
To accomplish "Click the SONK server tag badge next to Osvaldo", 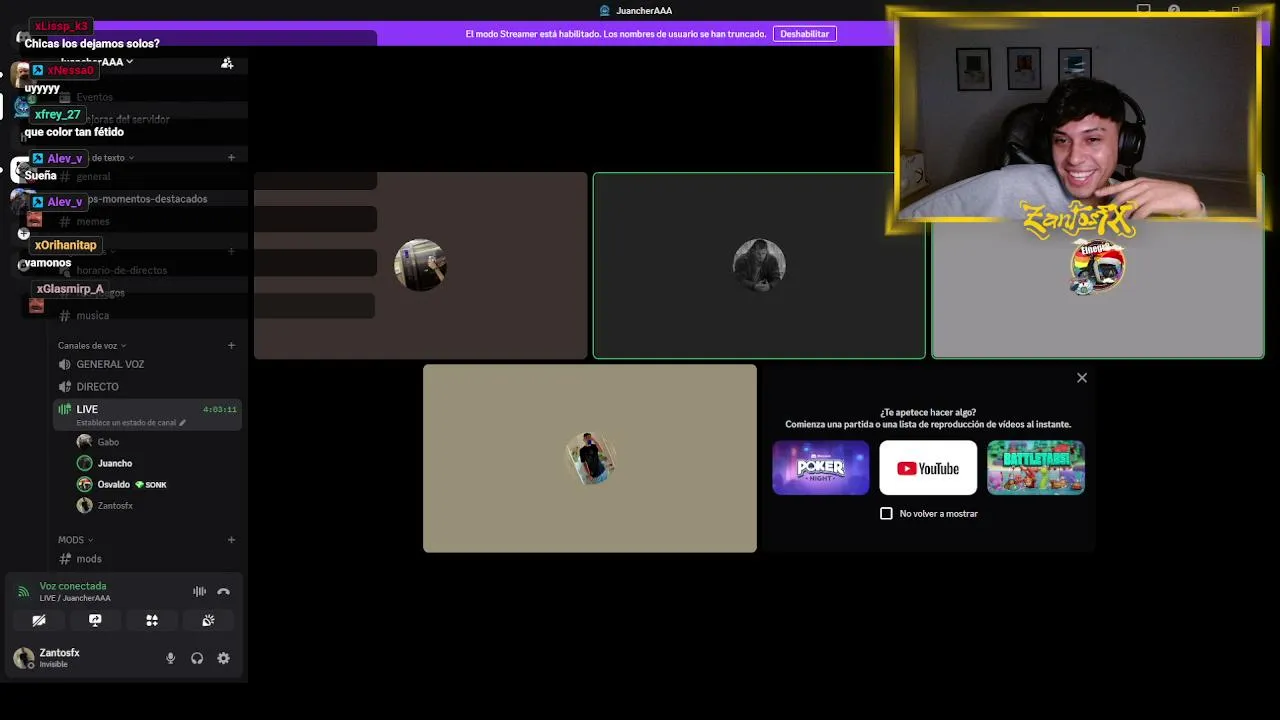I will [x=151, y=485].
